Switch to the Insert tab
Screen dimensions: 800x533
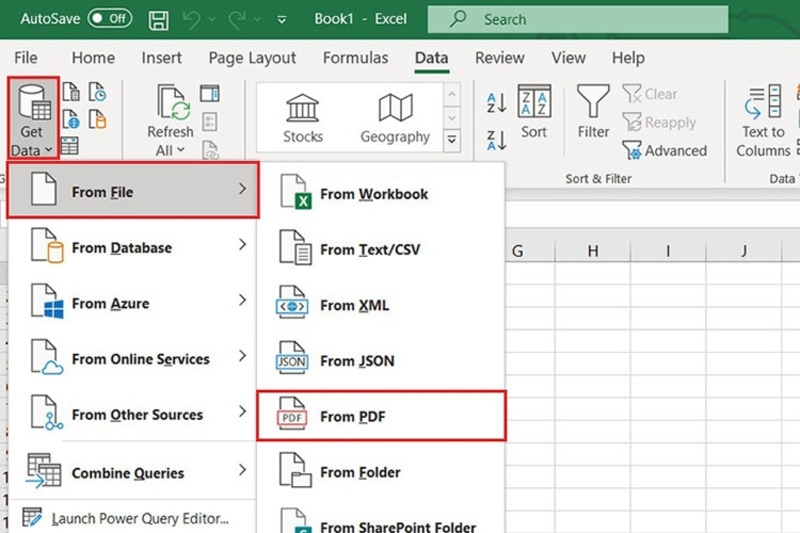[161, 58]
